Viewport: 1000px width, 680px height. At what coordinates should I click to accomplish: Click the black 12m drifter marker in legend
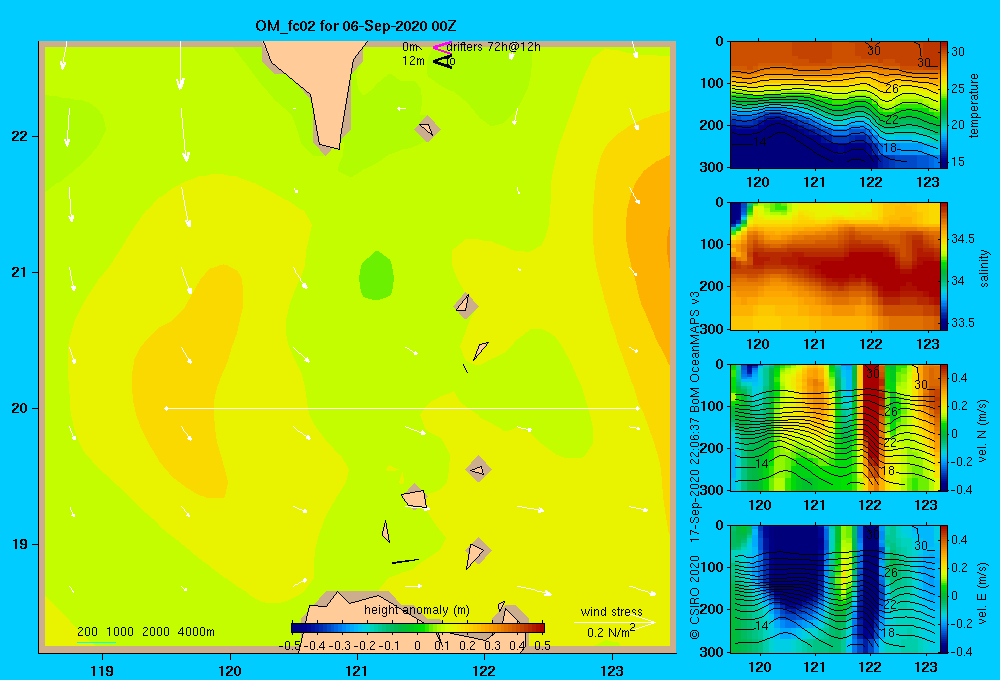pos(443,61)
